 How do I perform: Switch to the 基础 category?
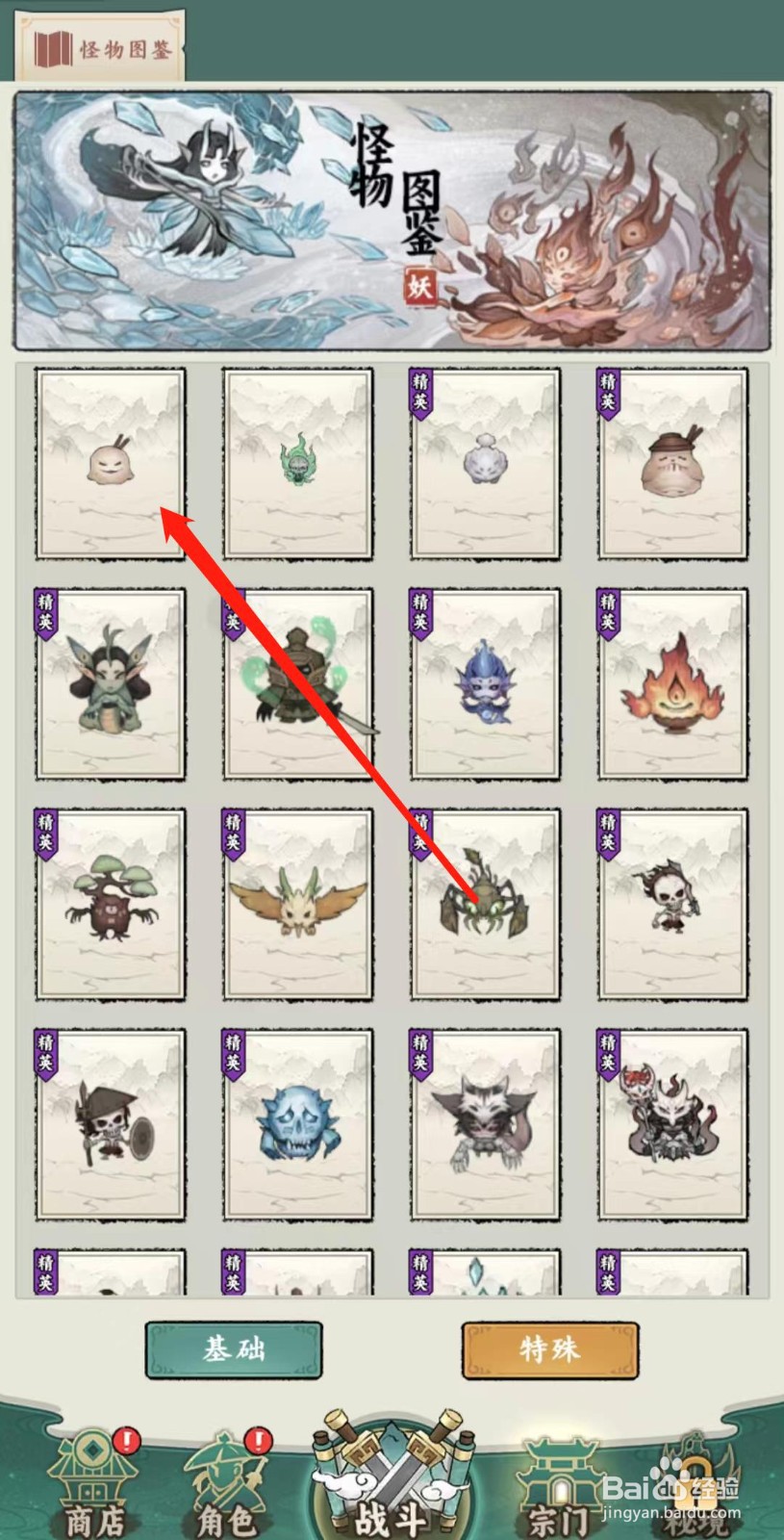[234, 1349]
